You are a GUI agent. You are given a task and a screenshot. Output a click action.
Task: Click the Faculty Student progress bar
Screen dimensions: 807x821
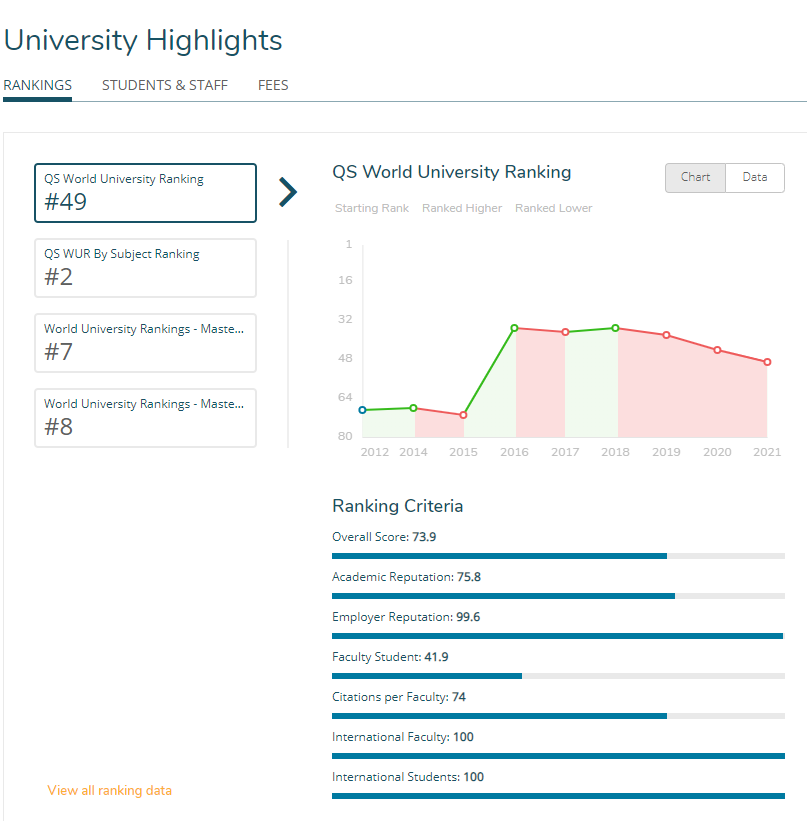tap(558, 676)
